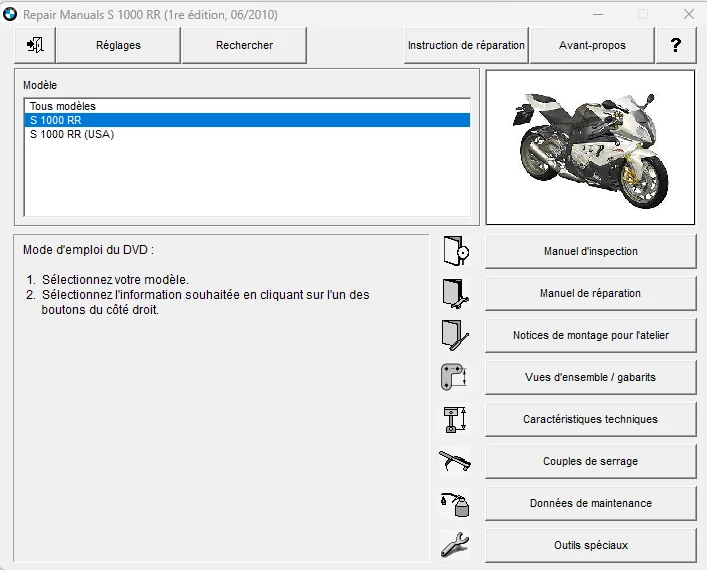Open the Avant-propos foreword
Viewport: 707px width, 570px height.
[x=592, y=45]
